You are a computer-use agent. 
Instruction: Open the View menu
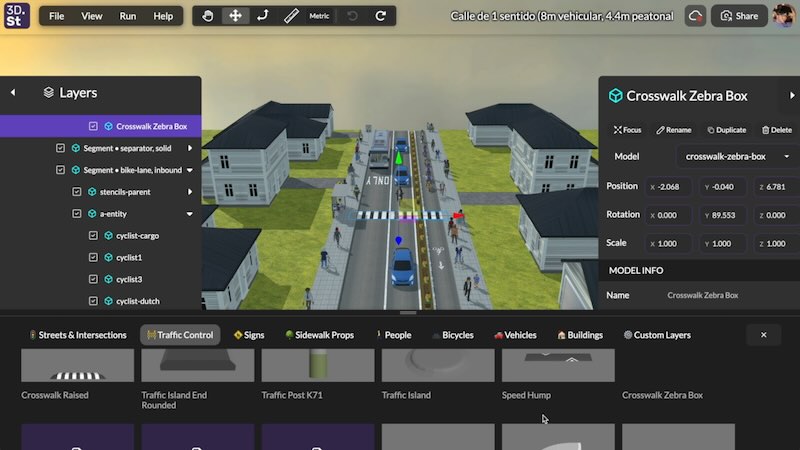[x=92, y=16]
